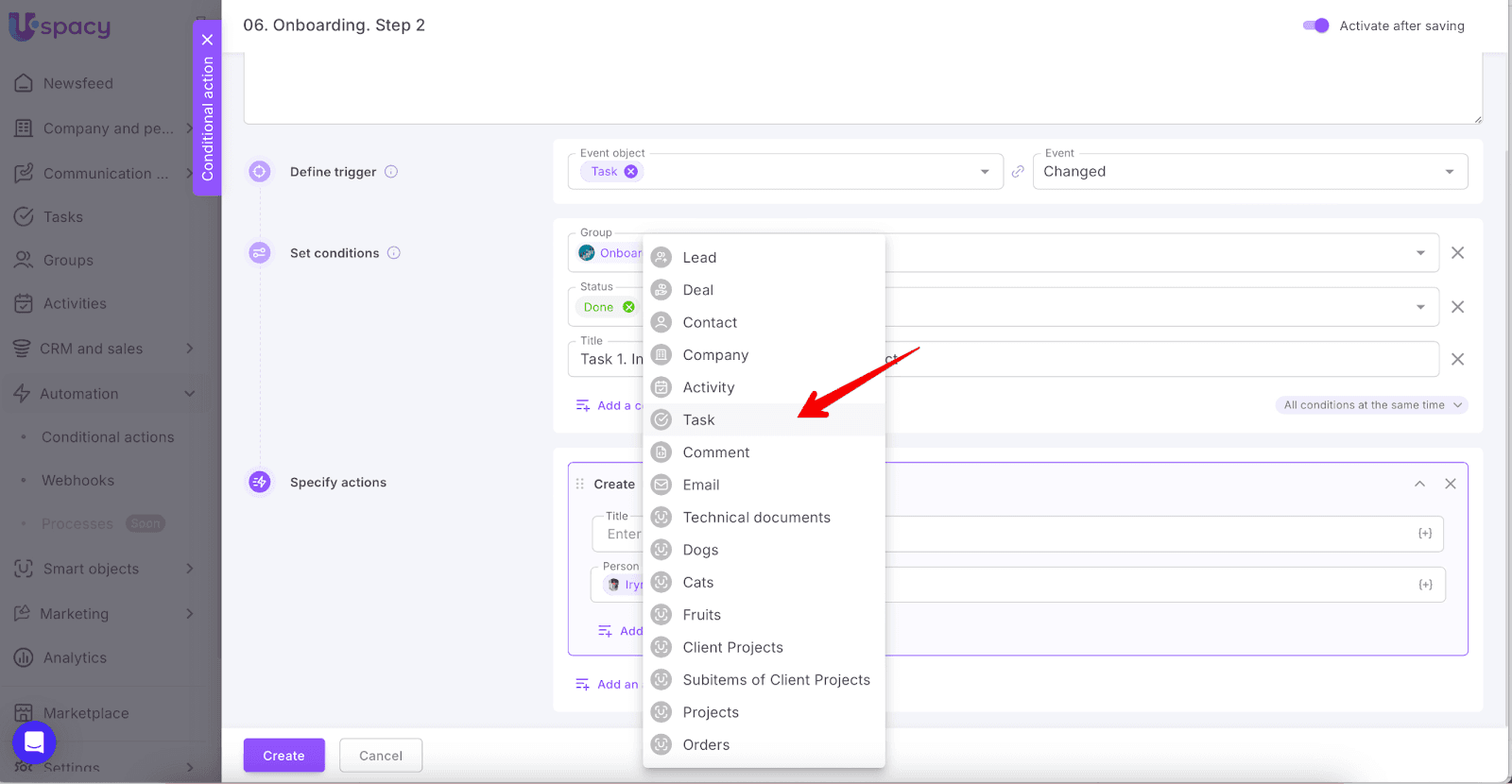Click the link icon between Event fields

(1018, 172)
